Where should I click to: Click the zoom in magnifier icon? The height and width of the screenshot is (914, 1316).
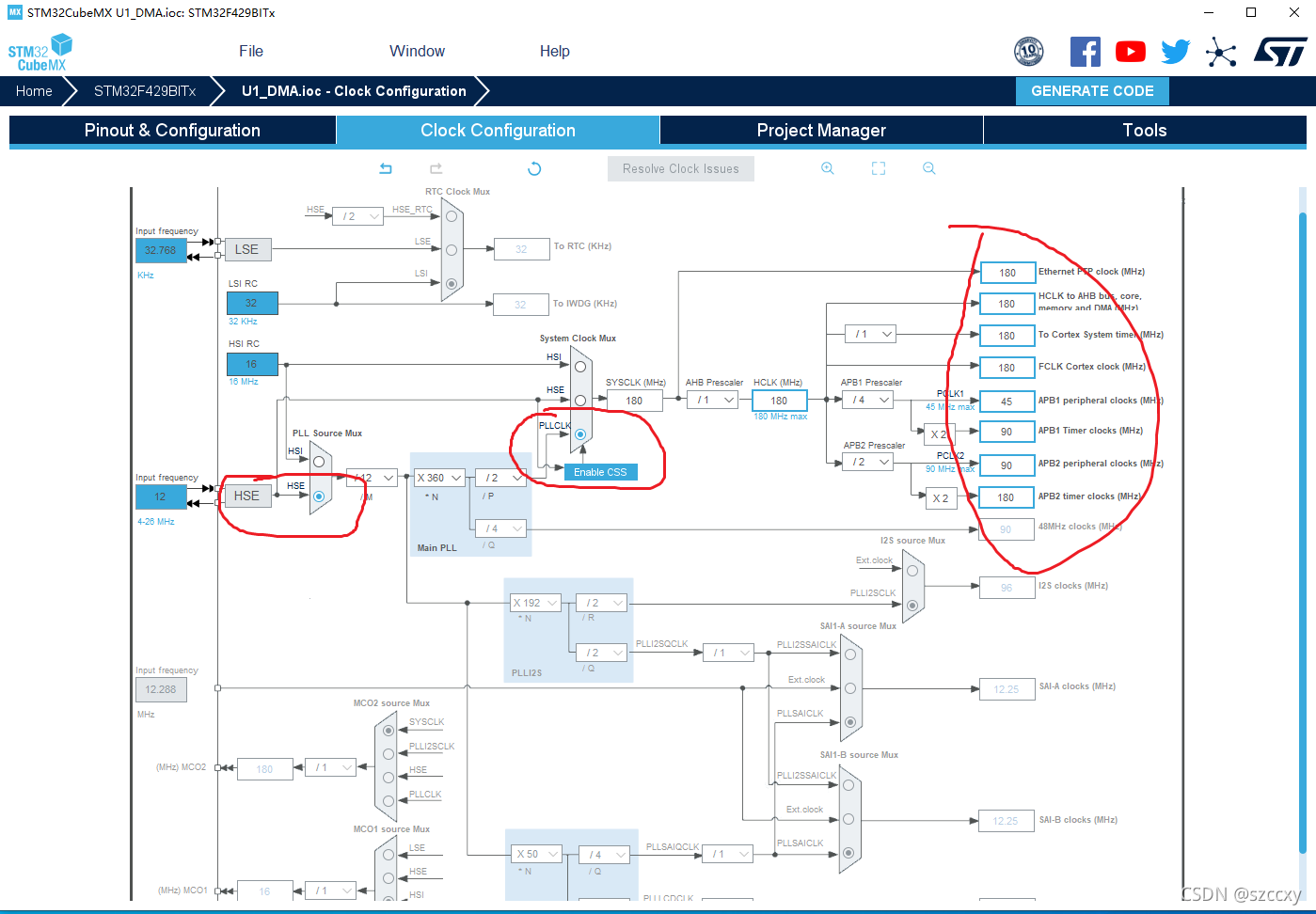(828, 168)
